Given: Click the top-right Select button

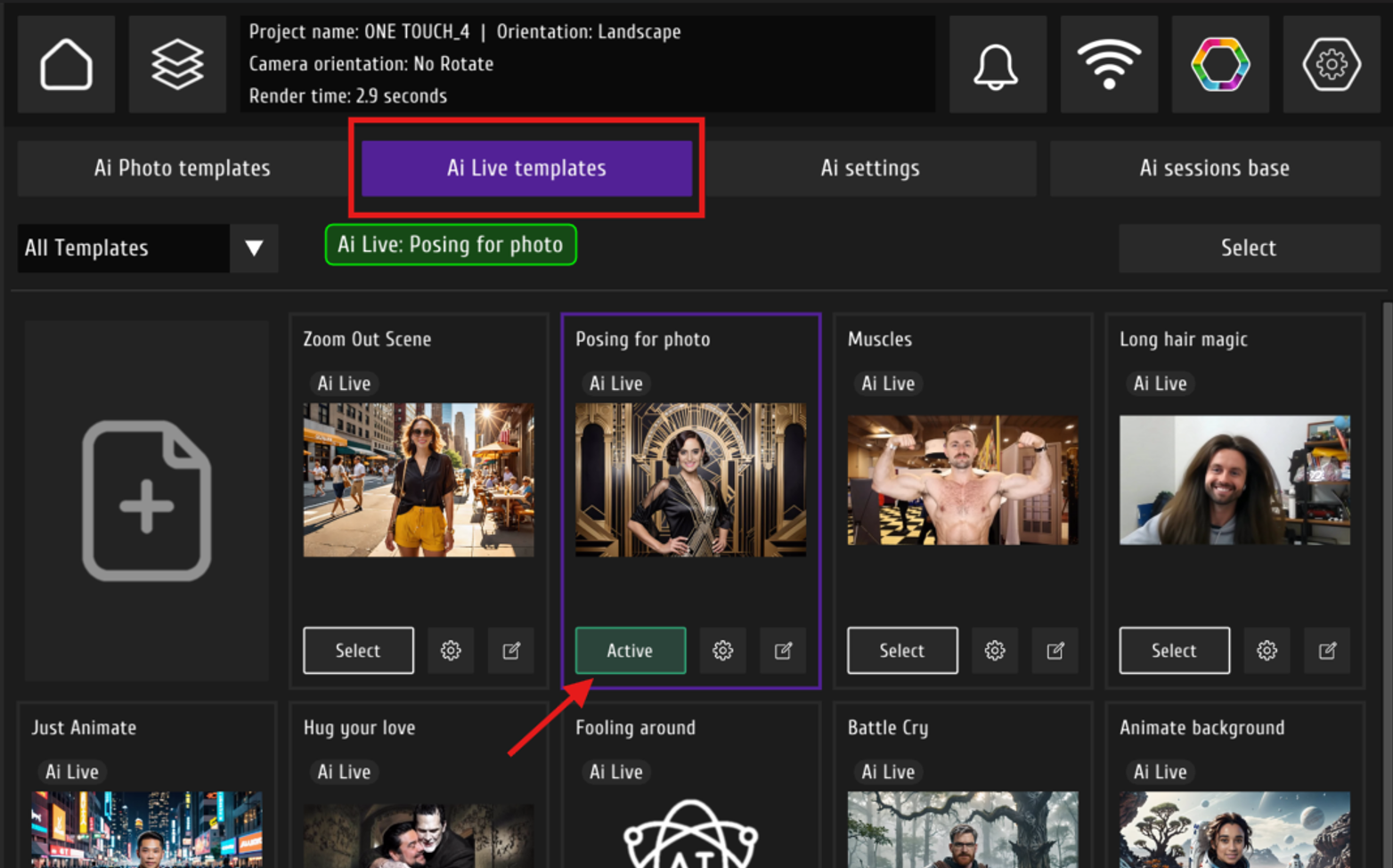Looking at the screenshot, I should click(1249, 248).
